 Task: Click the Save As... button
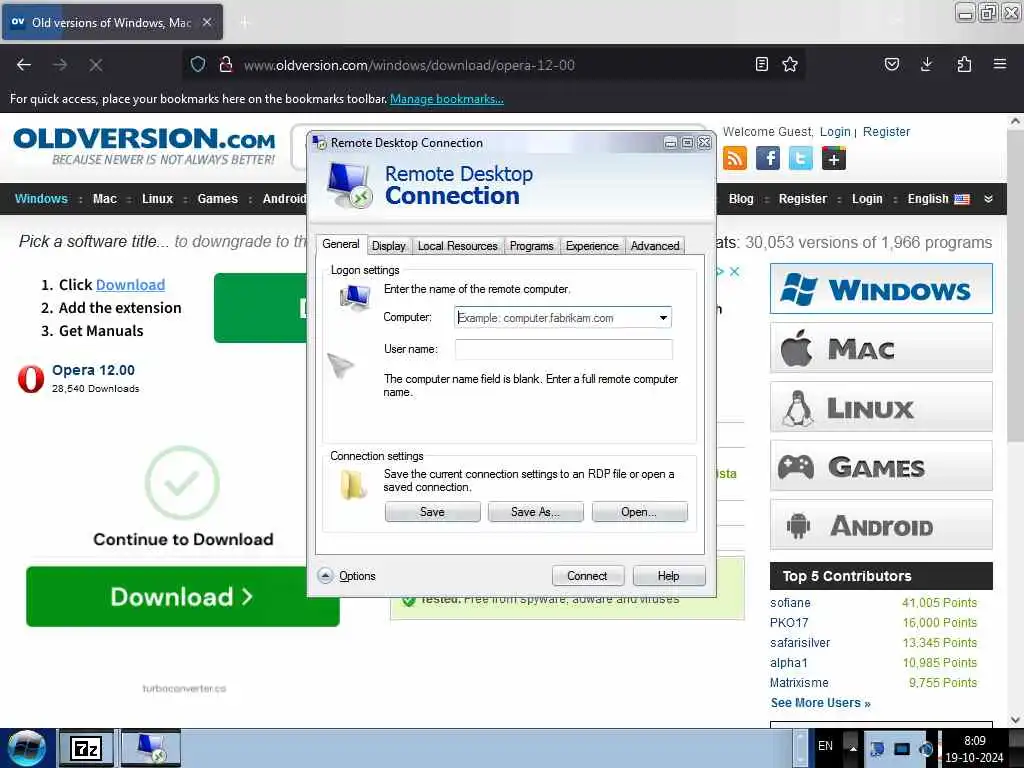pyautogui.click(x=536, y=512)
